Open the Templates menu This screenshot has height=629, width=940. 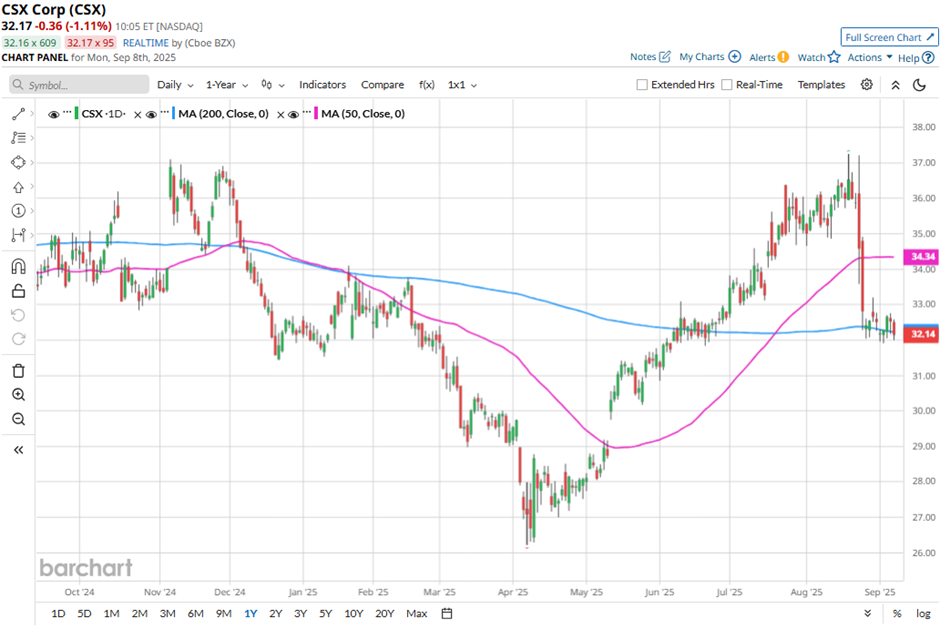tap(821, 85)
